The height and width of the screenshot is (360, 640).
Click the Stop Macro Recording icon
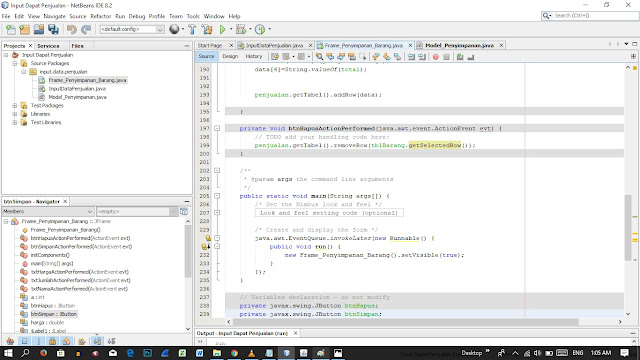[x=446, y=57]
